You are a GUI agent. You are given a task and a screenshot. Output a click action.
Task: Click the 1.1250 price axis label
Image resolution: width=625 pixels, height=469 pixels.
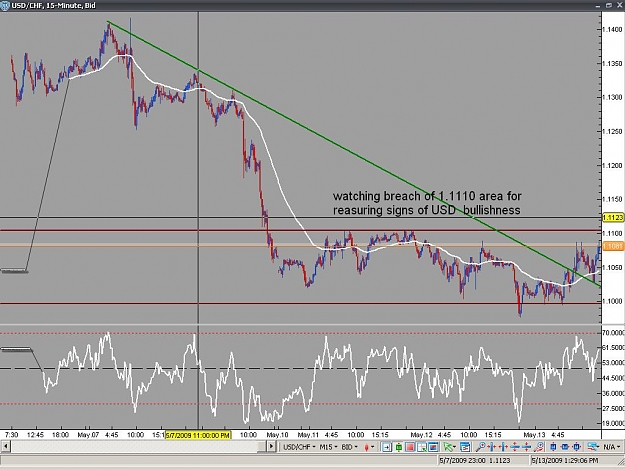click(x=612, y=131)
